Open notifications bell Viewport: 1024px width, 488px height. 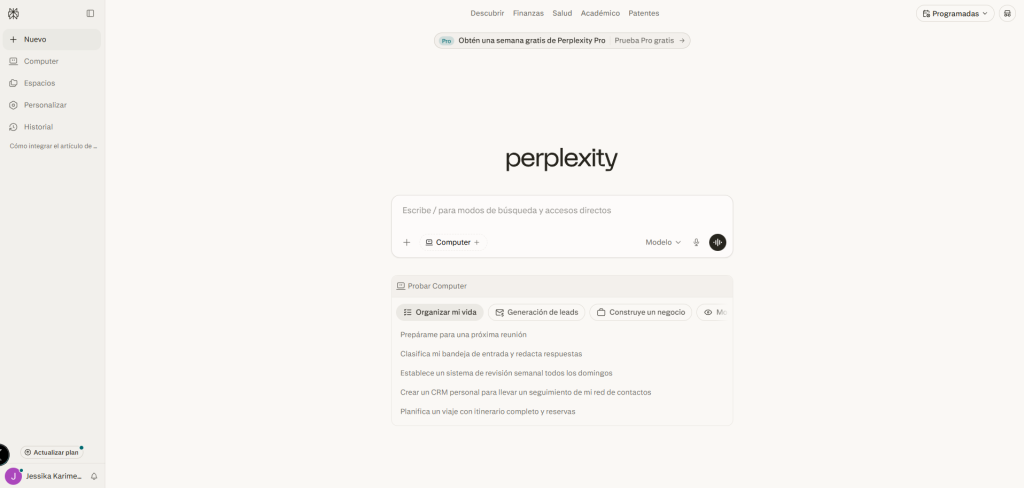click(94, 476)
